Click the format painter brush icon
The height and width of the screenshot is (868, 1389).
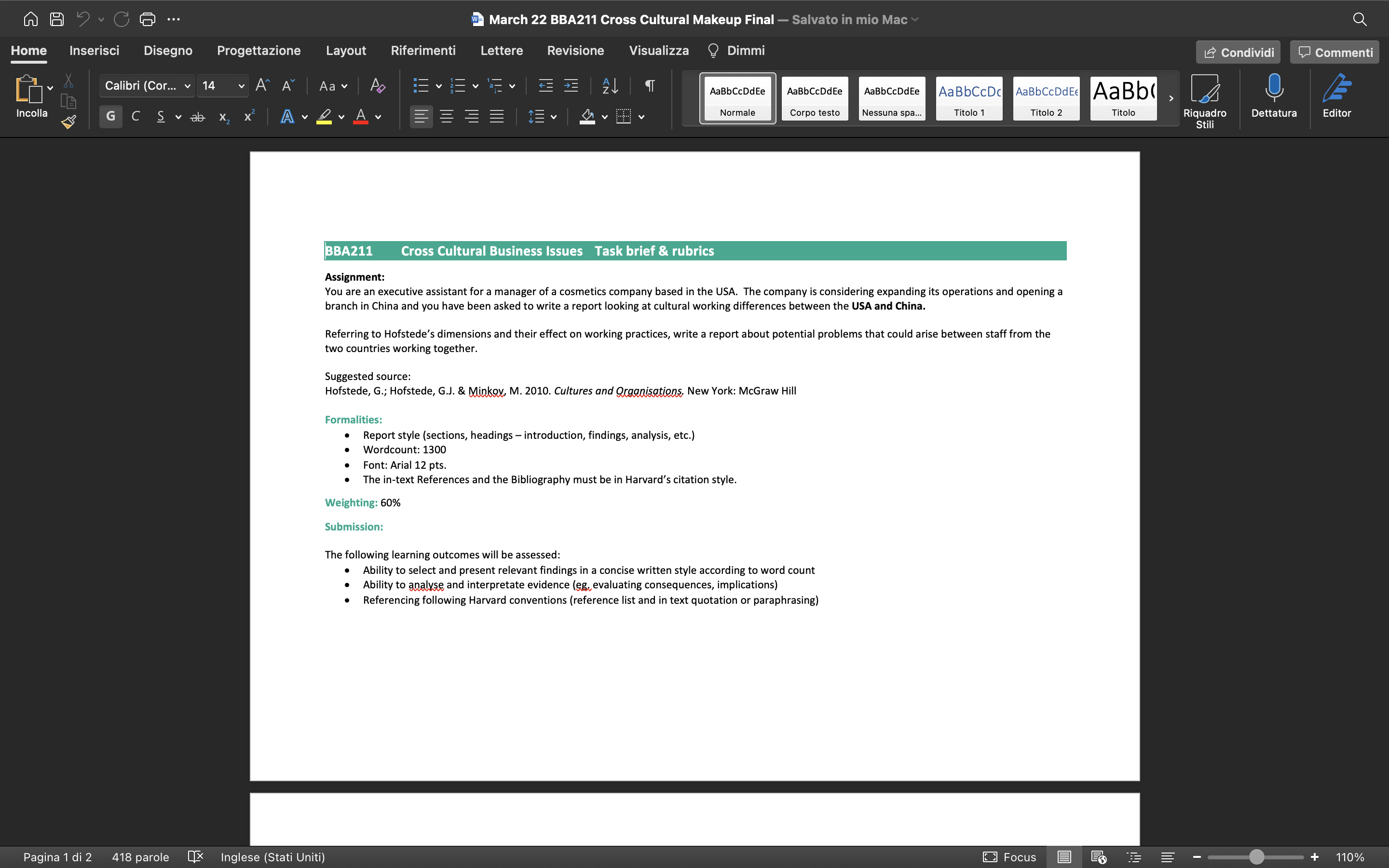coord(69,122)
